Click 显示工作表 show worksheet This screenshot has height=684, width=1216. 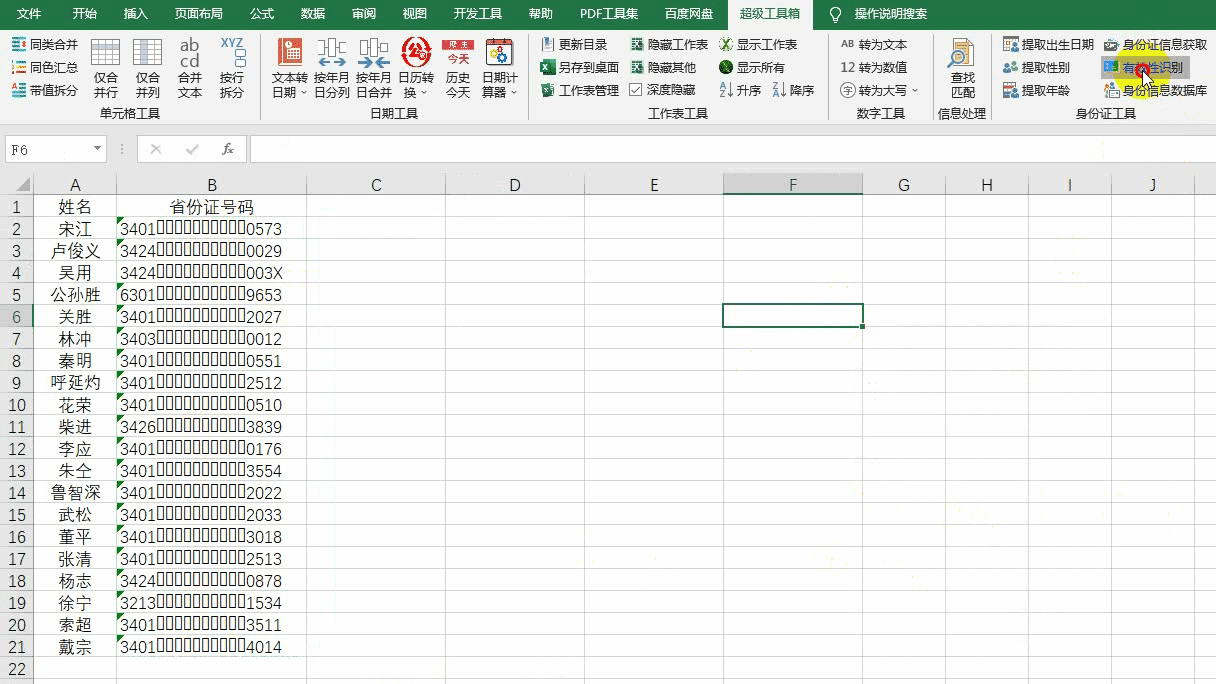758,45
